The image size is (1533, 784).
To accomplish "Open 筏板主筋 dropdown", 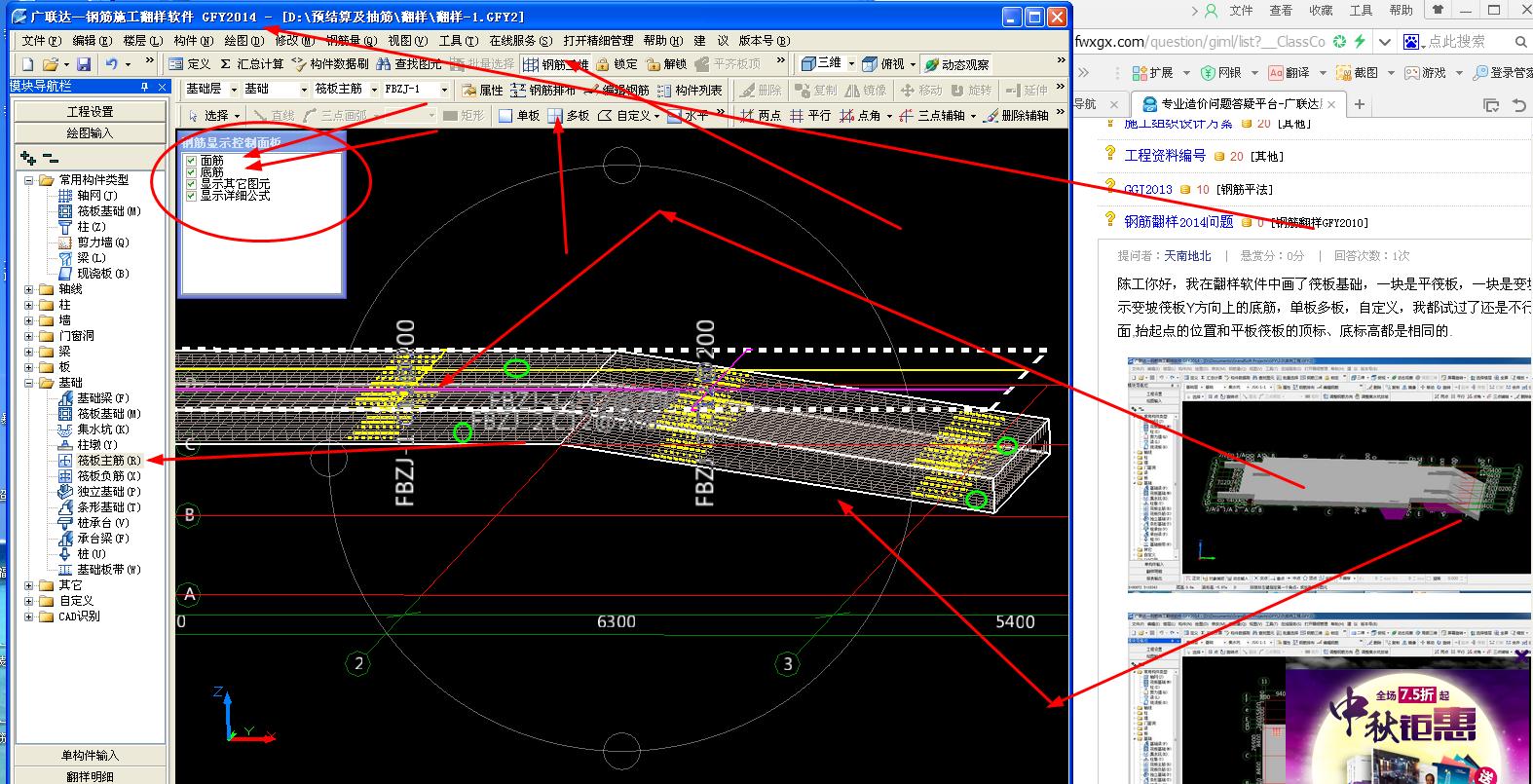I will [374, 90].
